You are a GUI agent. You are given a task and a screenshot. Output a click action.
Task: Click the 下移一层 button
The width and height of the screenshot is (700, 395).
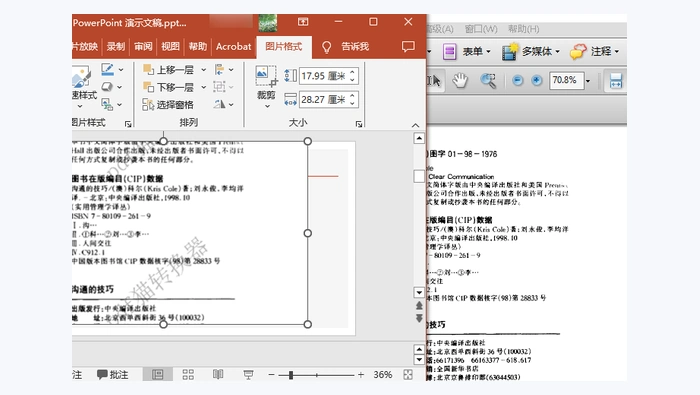coord(168,87)
